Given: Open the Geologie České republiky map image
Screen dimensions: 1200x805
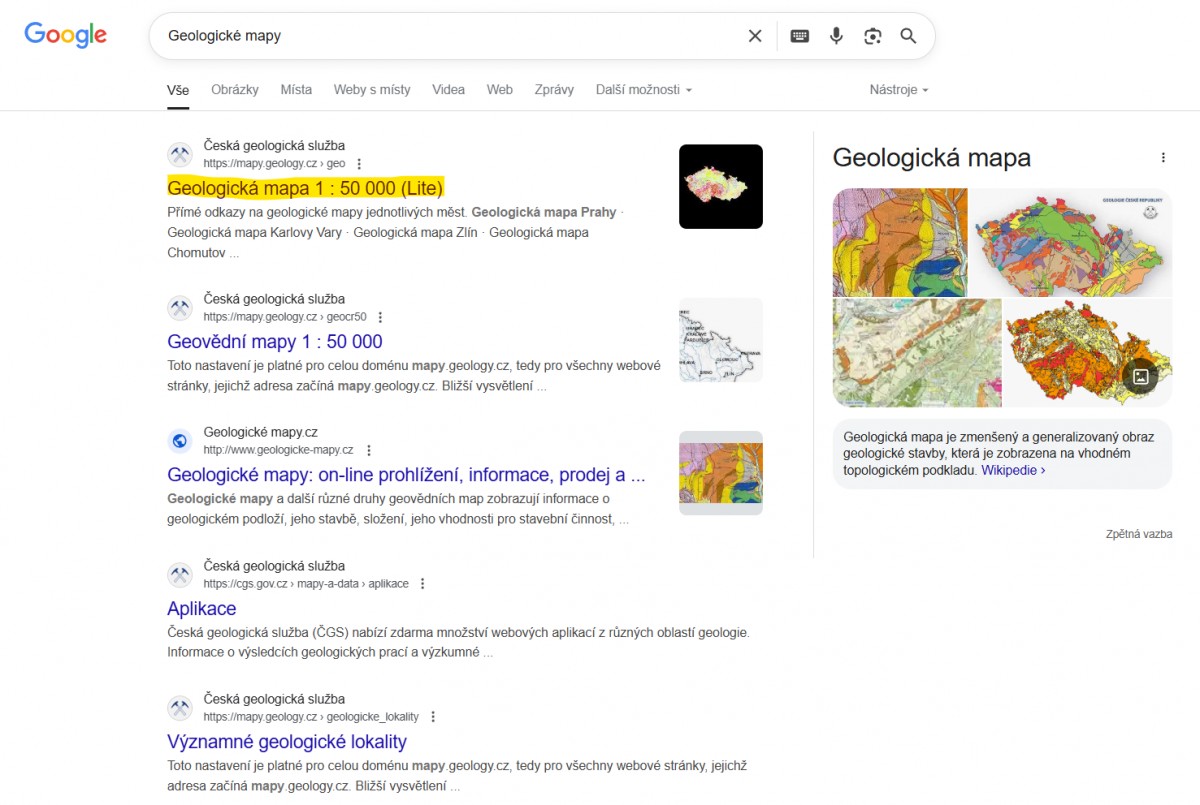Looking at the screenshot, I should pos(1071,242).
